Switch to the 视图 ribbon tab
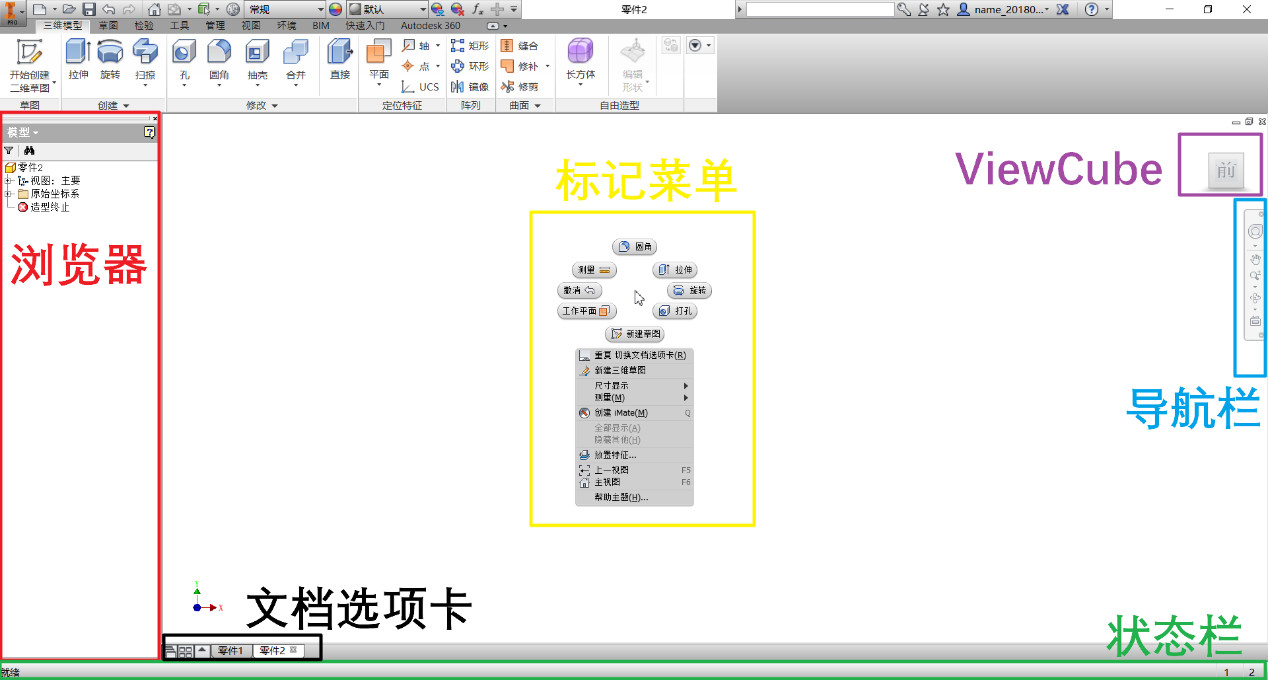The image size is (1268, 680). (x=250, y=25)
